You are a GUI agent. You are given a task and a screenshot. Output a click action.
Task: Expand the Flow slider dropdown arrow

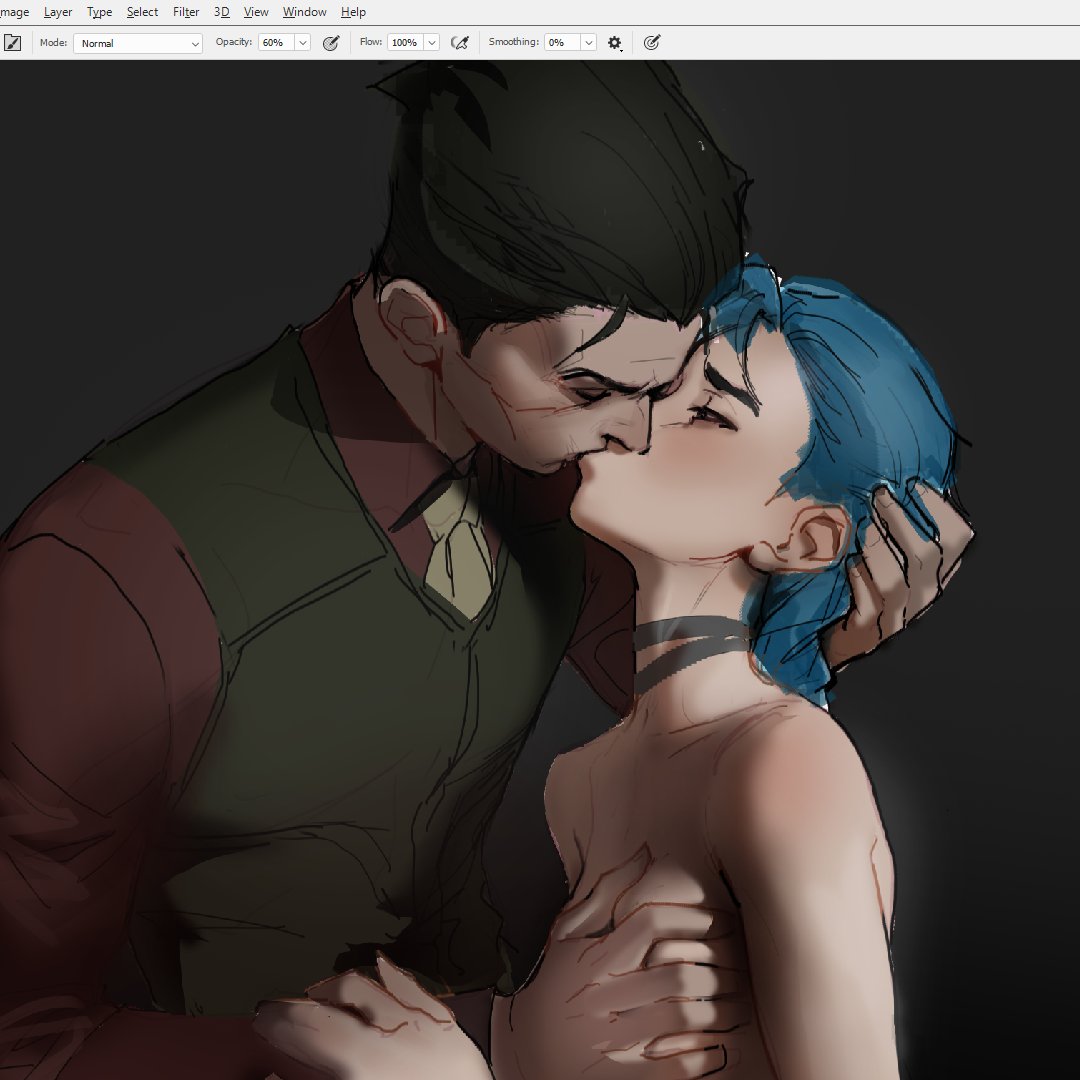432,43
